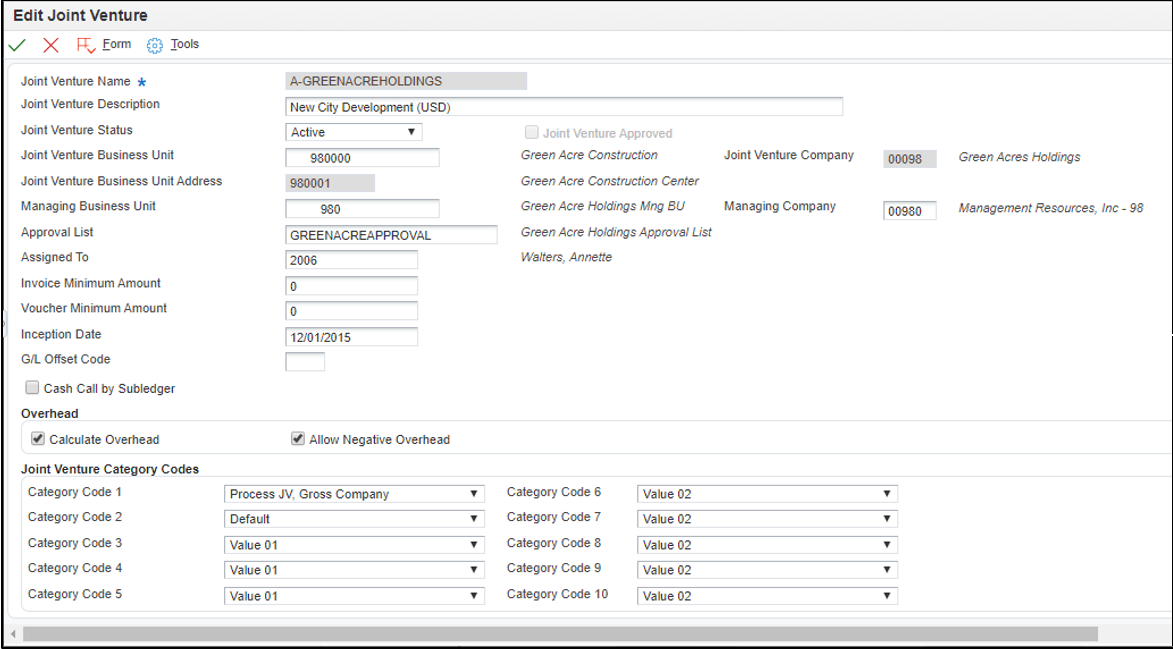Click 'Green Acre Construction Center' text
The width and height of the screenshot is (1173, 649).
click(610, 181)
